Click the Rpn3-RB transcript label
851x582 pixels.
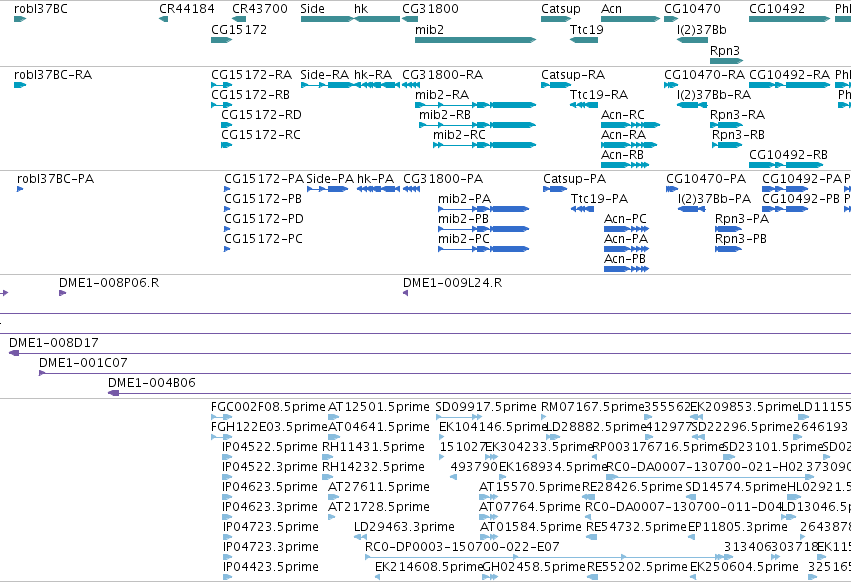coord(738,135)
